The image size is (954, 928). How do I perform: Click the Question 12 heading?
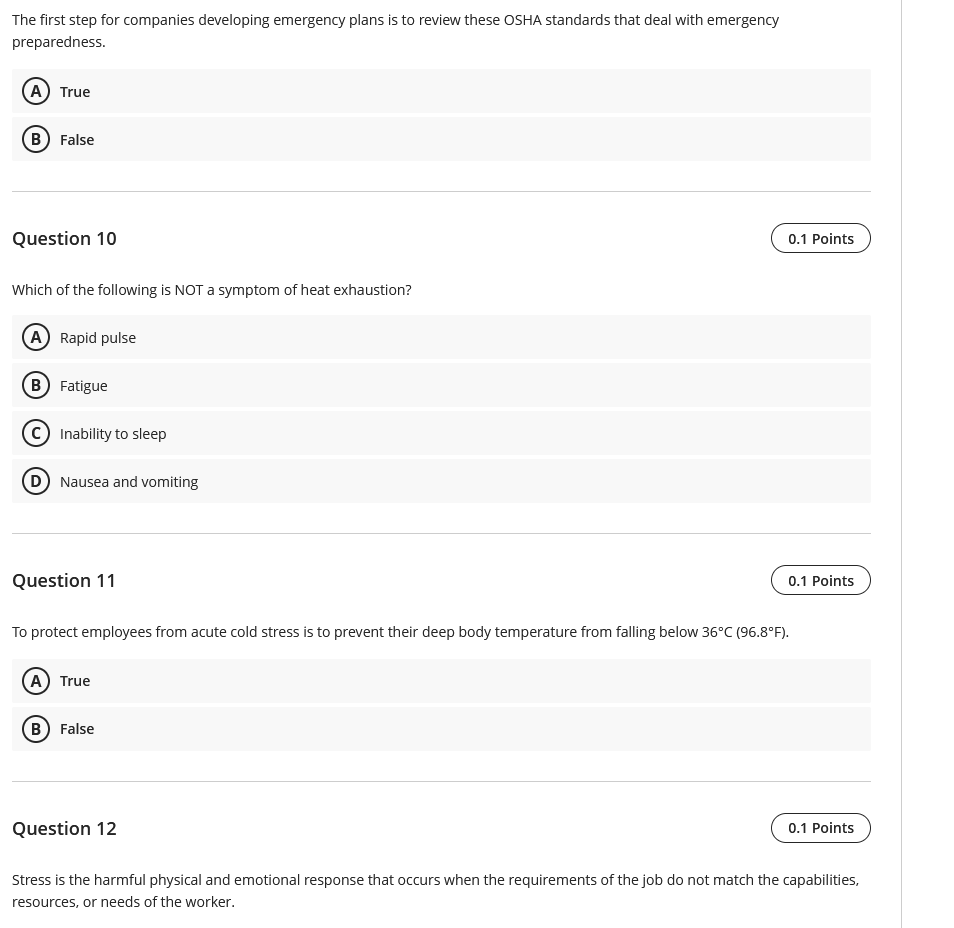point(64,828)
